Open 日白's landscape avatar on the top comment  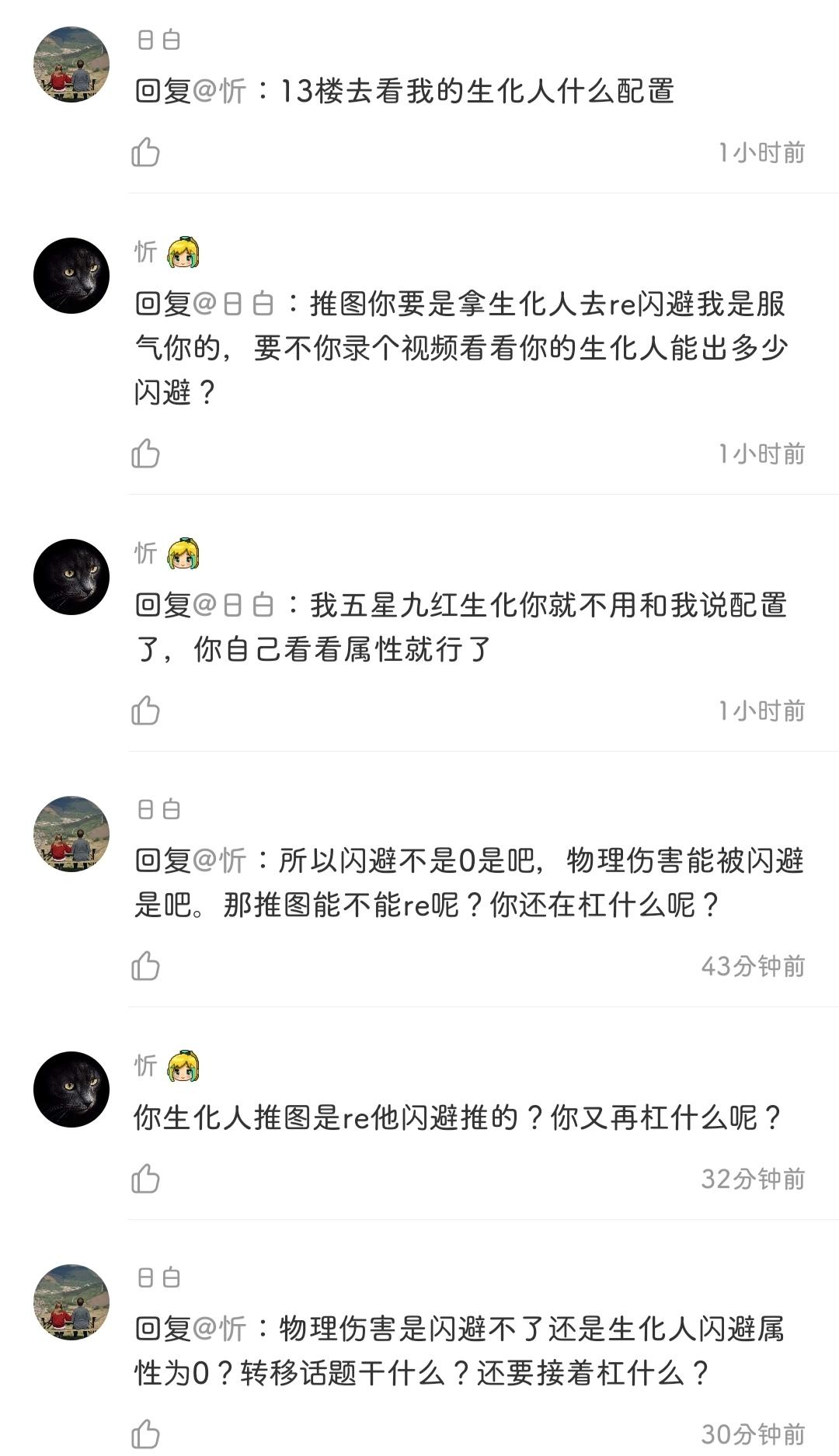pyautogui.click(x=71, y=64)
